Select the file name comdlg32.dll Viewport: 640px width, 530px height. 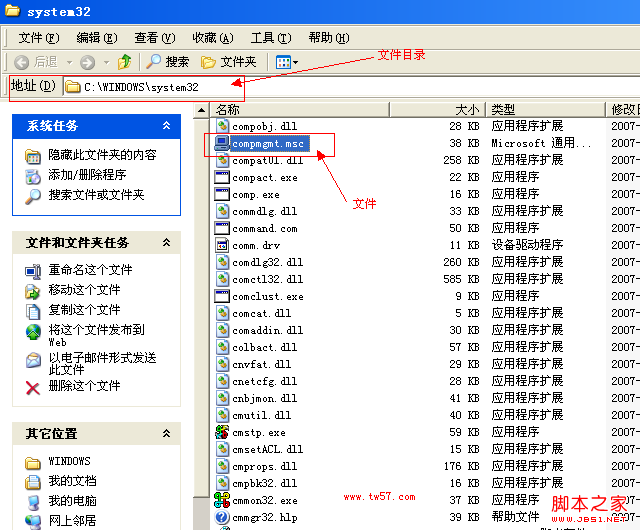[268, 262]
